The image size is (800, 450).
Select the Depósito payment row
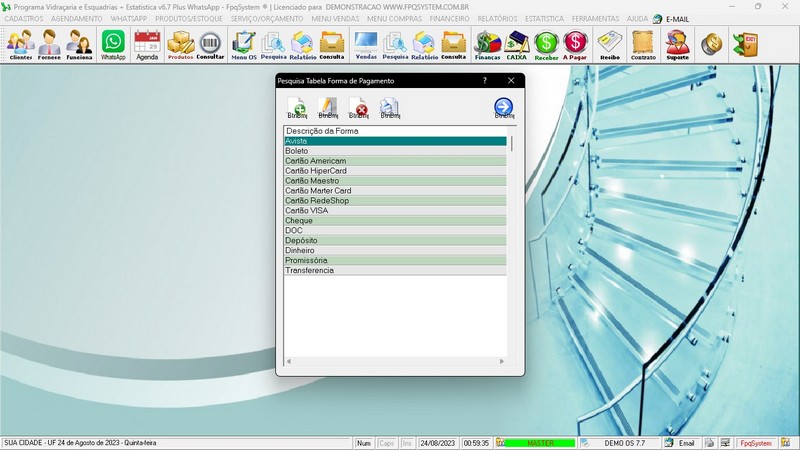395,240
